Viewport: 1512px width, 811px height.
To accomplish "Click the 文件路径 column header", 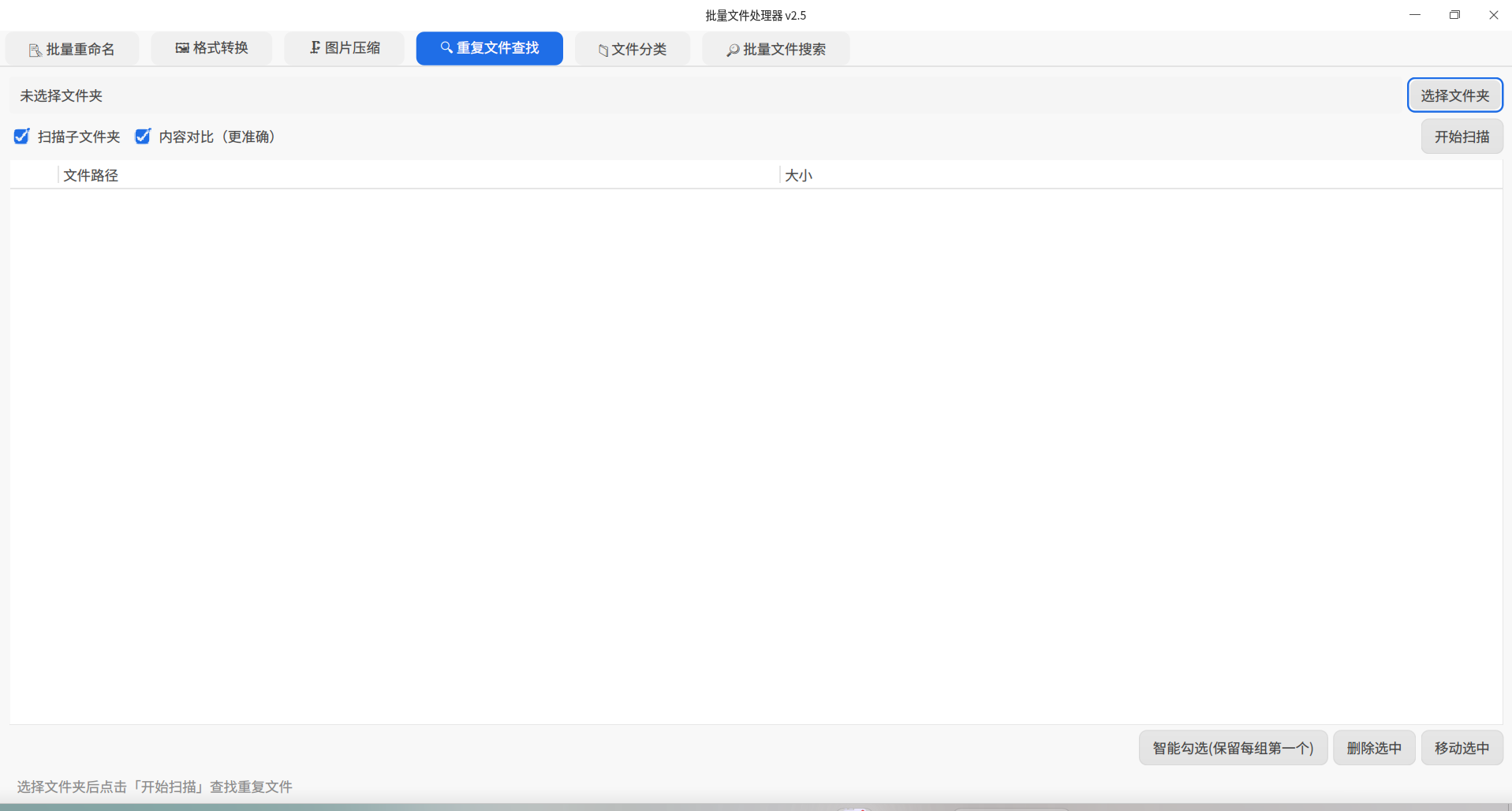I will tap(419, 175).
